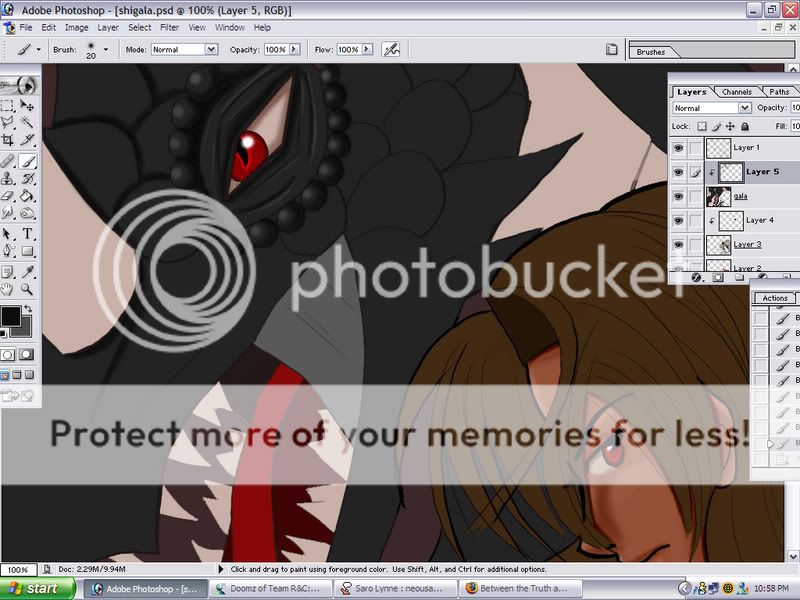Switch to Saro Lynne taskbar window
The height and width of the screenshot is (600, 800).
point(394,589)
